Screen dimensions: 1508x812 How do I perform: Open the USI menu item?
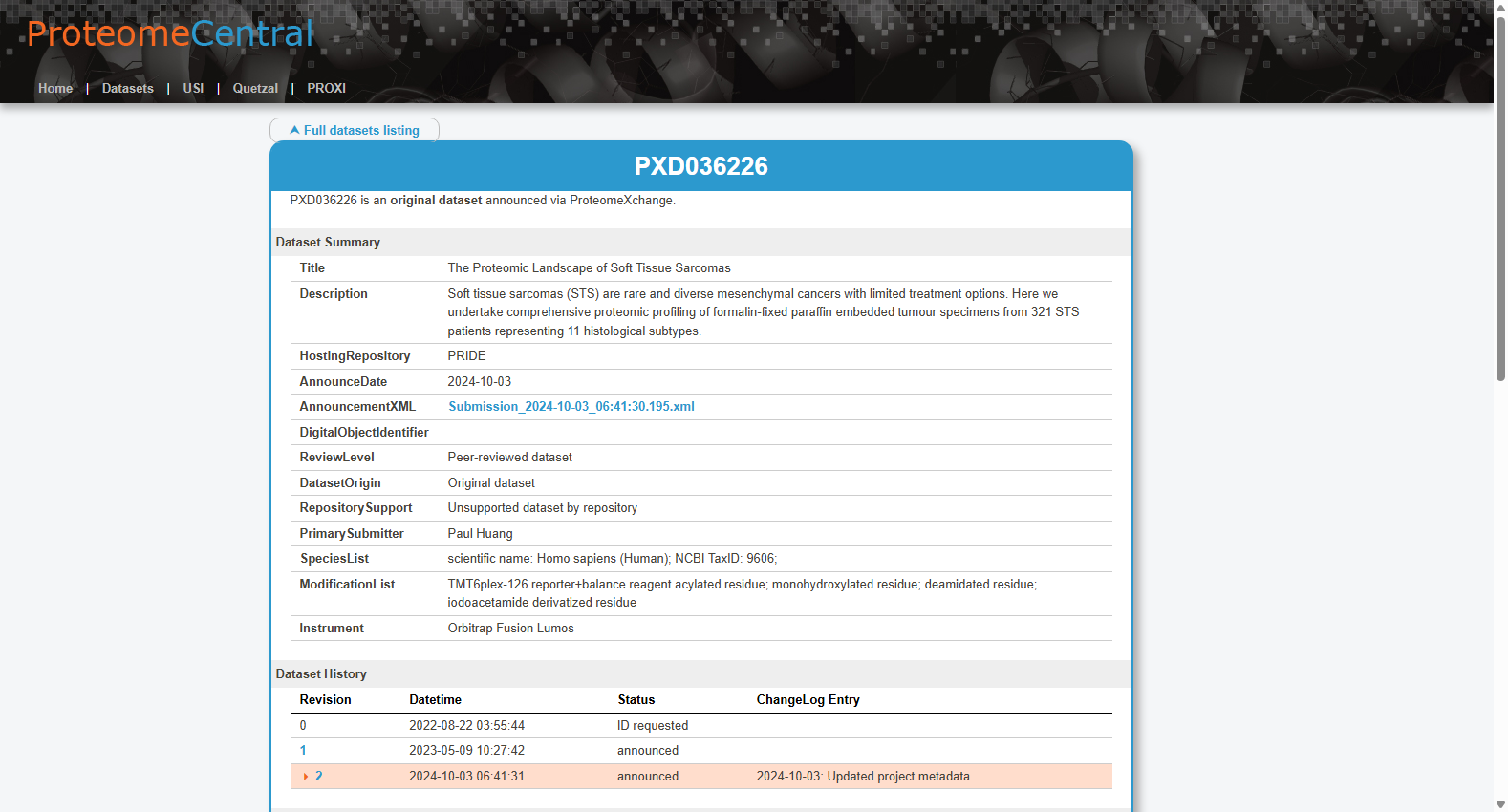click(193, 88)
